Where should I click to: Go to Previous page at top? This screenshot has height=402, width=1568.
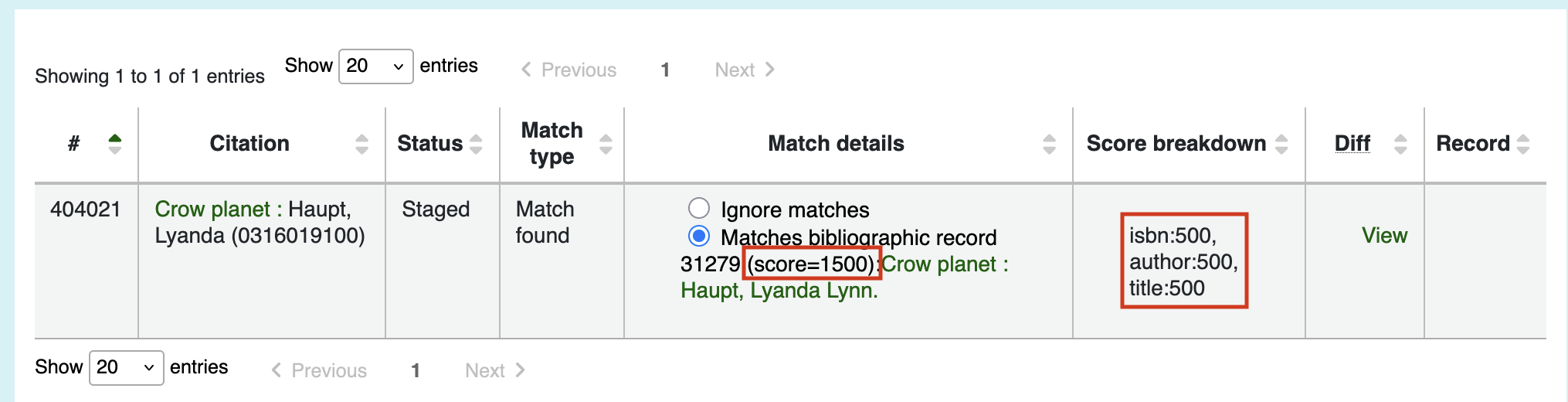click(568, 70)
